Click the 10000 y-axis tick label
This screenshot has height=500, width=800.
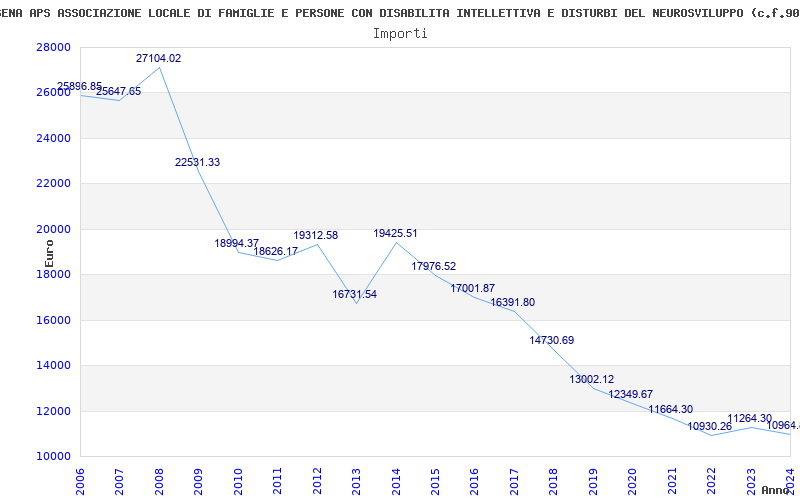pos(54,457)
